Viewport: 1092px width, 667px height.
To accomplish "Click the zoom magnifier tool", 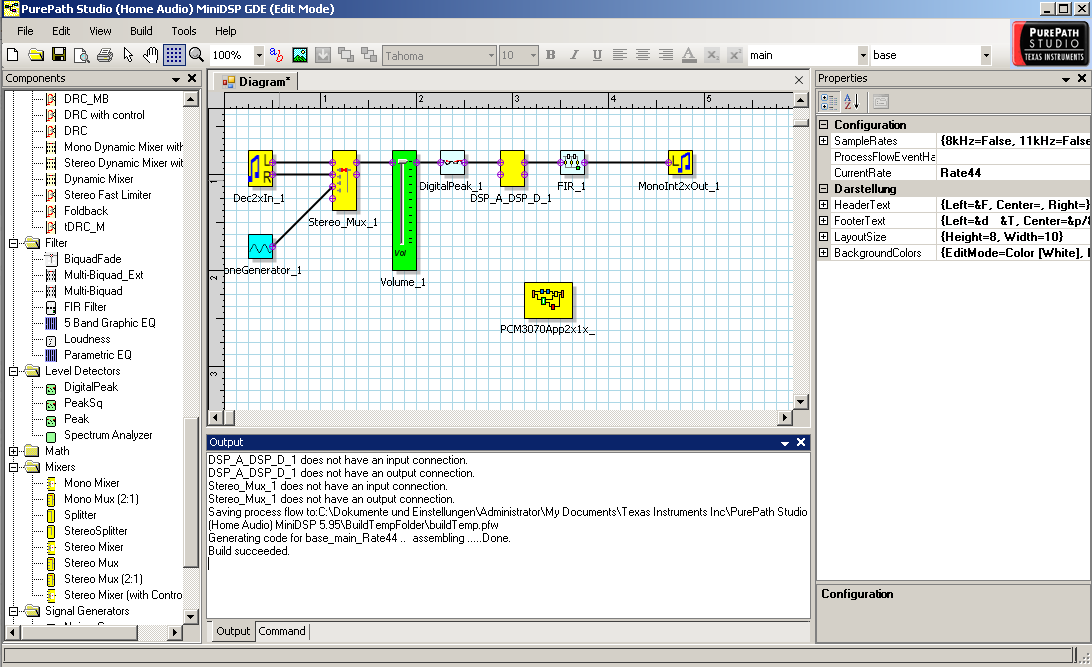I will (x=196, y=55).
